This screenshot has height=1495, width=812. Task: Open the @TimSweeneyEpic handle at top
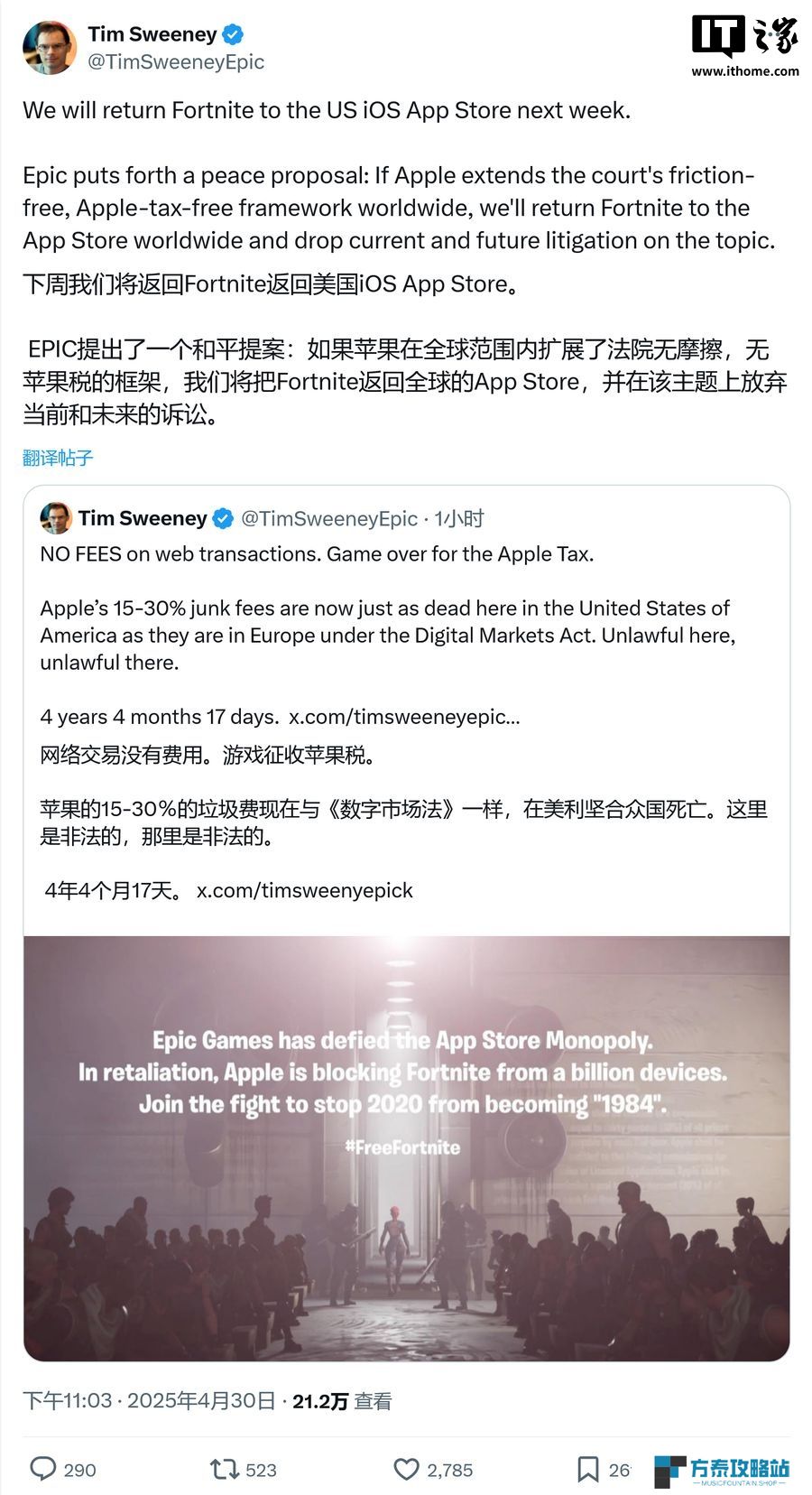[176, 61]
